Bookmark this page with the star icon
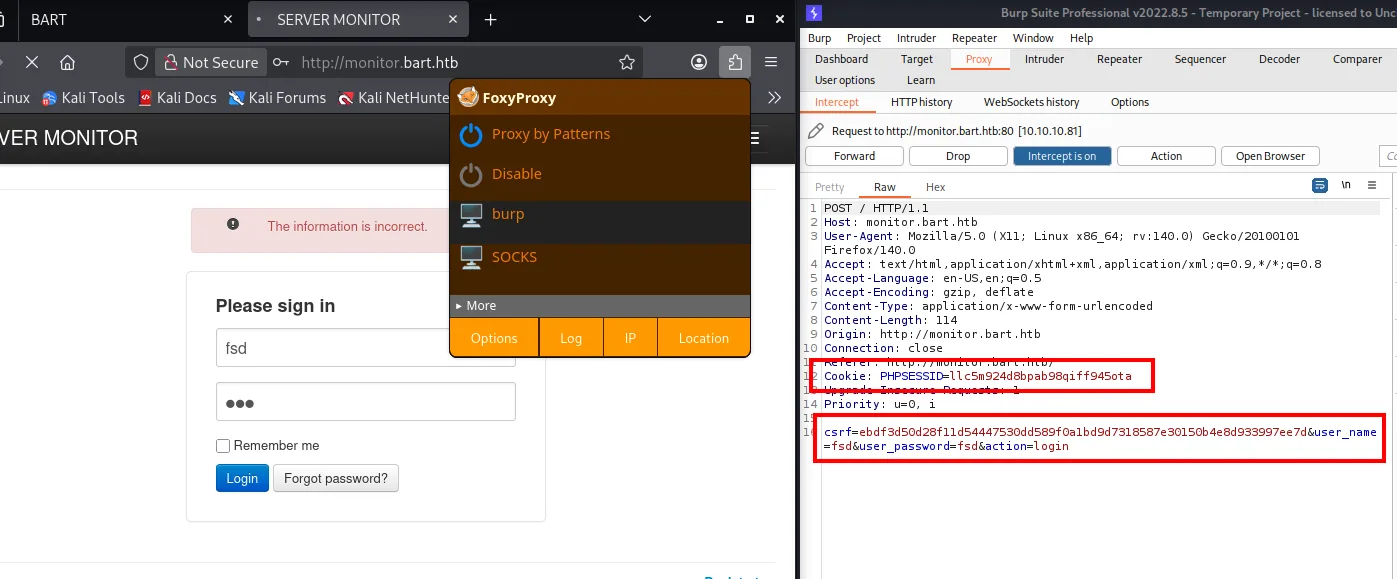Screen dimensions: 1397x579 tap(627, 62)
